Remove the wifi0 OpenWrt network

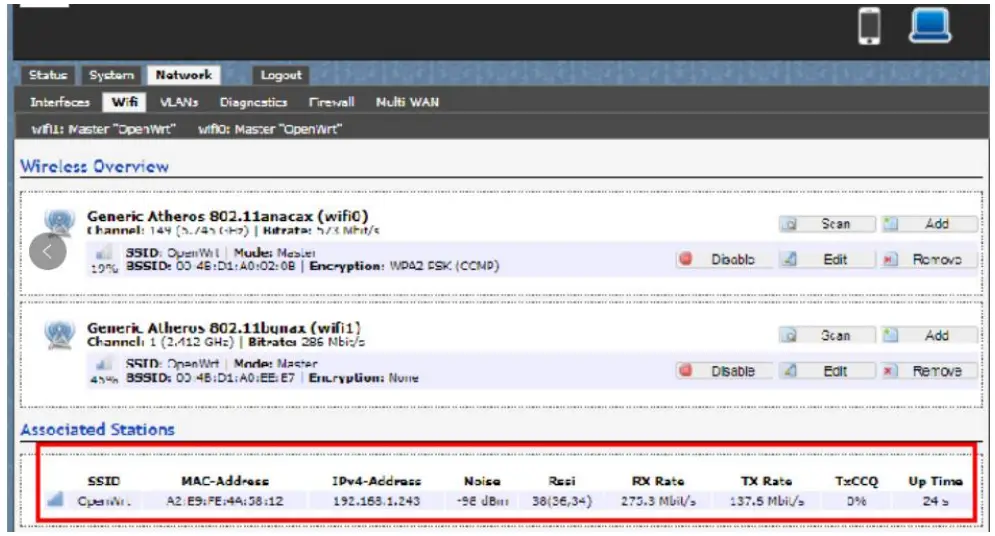(929, 259)
